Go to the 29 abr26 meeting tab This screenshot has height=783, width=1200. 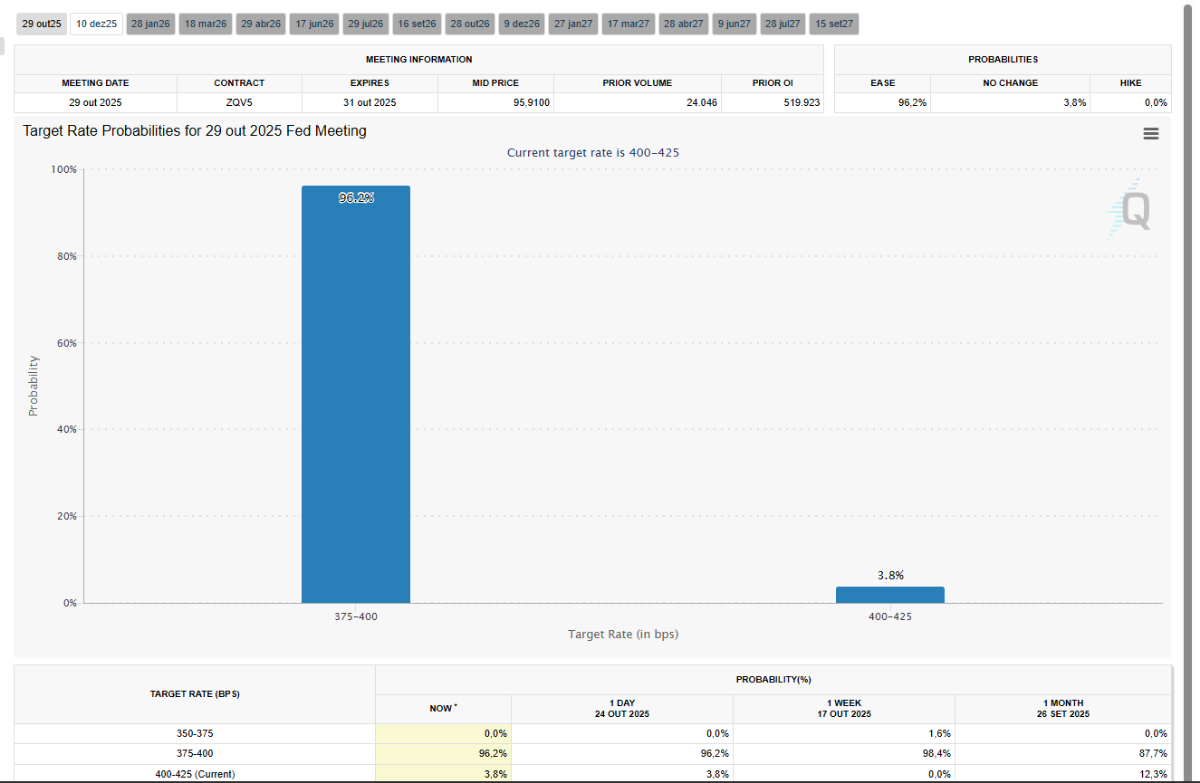(x=261, y=24)
